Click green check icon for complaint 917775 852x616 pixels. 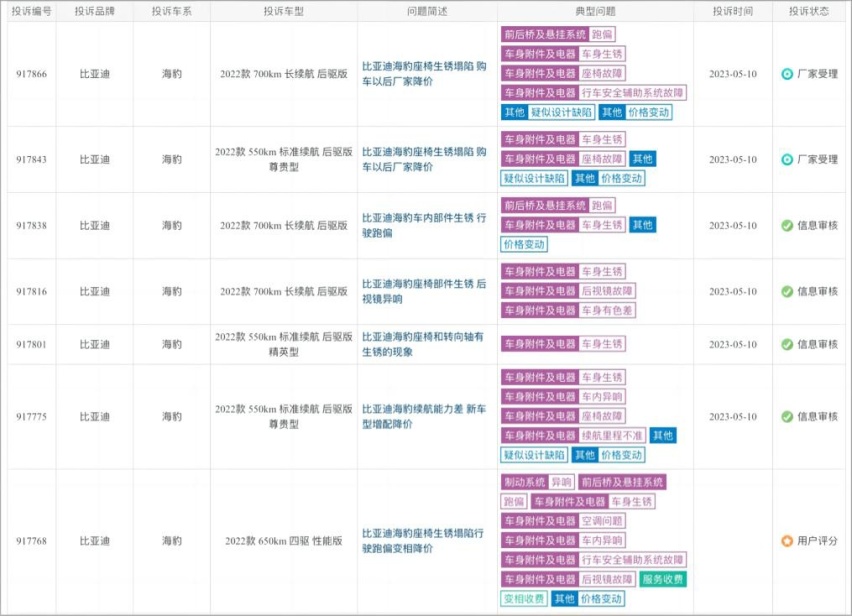[787, 416]
